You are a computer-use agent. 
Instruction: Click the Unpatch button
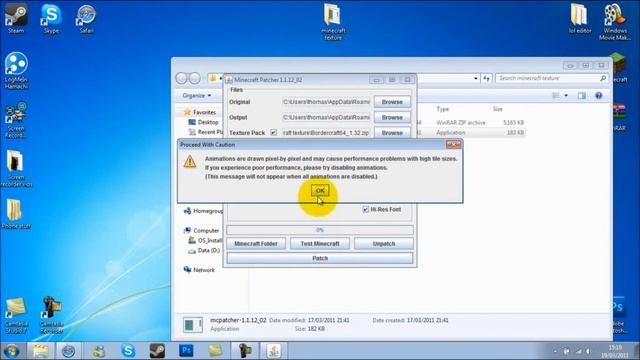[x=384, y=244]
